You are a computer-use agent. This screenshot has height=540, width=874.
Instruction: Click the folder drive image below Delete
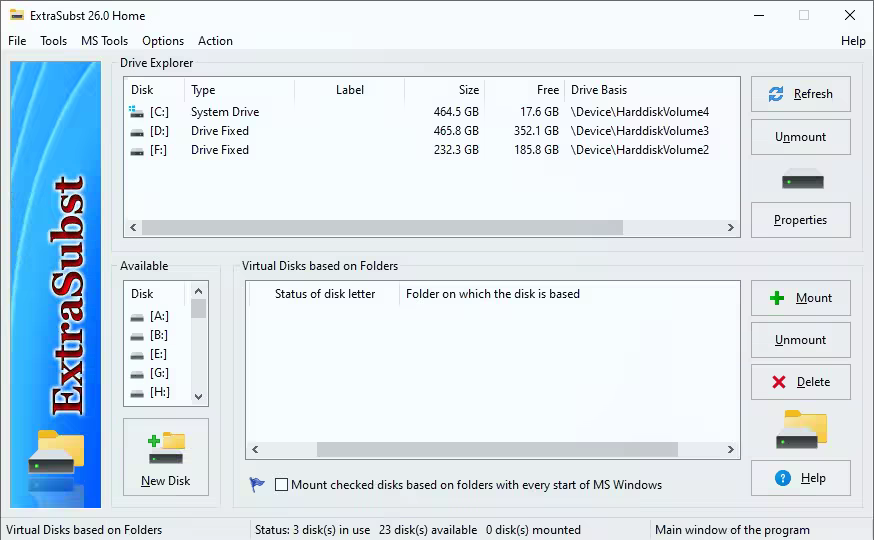point(802,430)
